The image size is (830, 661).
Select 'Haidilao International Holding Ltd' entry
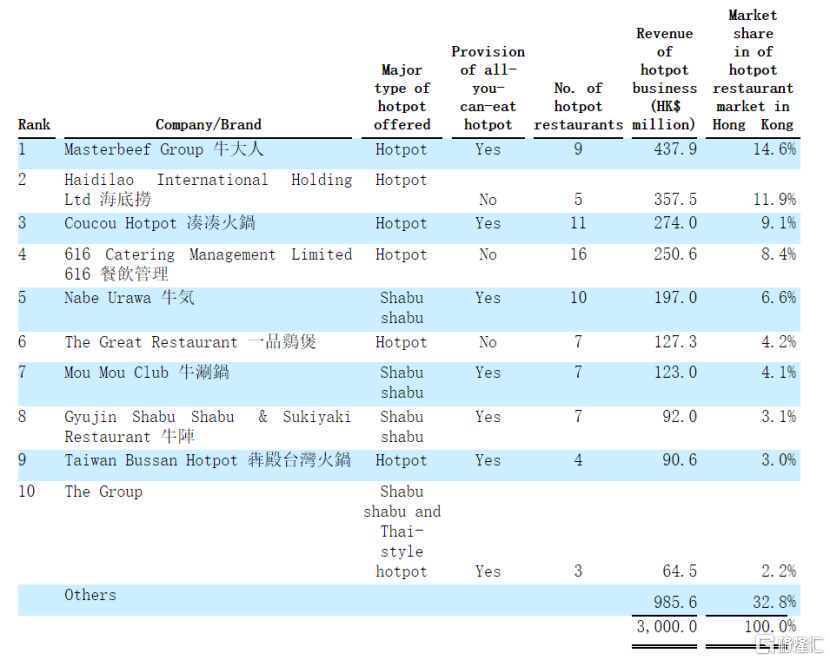point(208,189)
